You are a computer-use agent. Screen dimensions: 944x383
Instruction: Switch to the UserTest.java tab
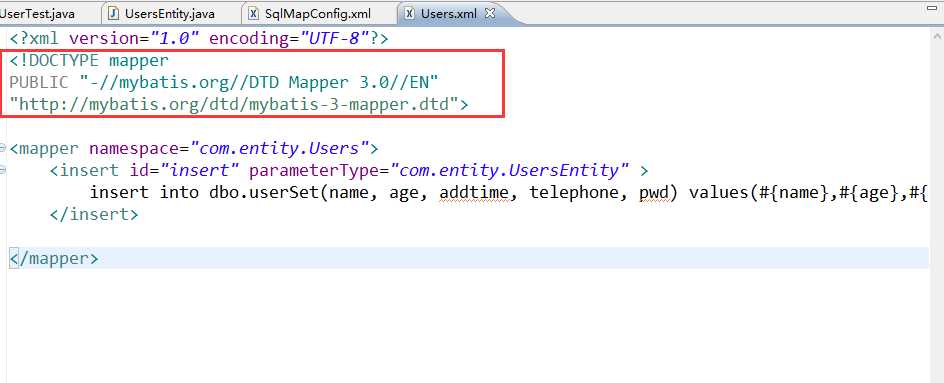[x=37, y=13]
